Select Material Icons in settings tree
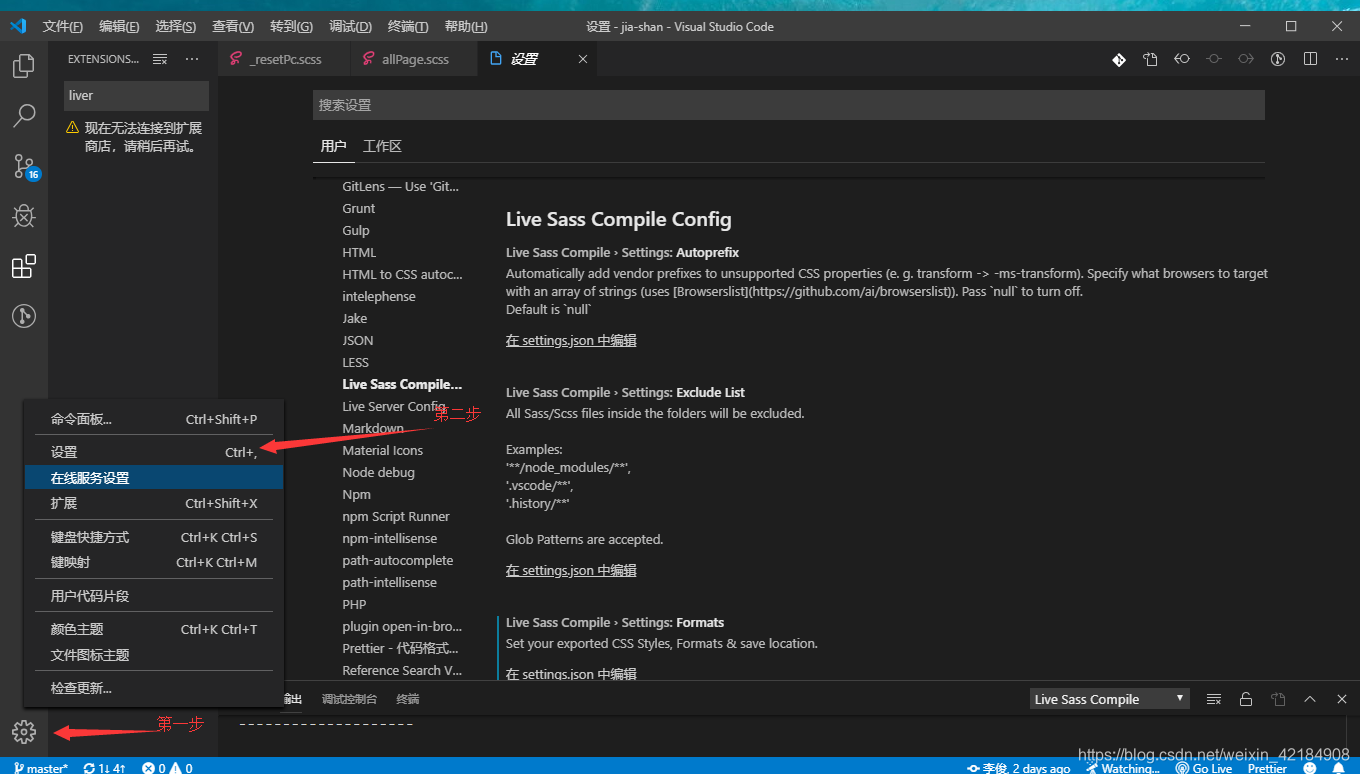 click(382, 450)
